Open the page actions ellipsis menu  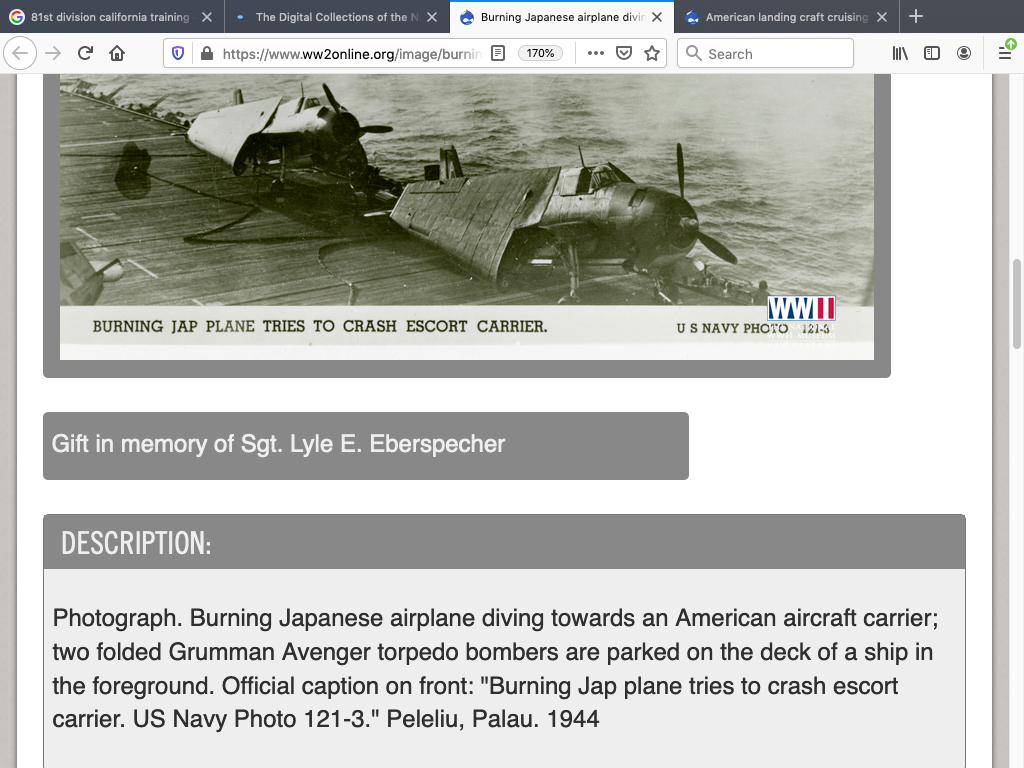[x=596, y=54]
